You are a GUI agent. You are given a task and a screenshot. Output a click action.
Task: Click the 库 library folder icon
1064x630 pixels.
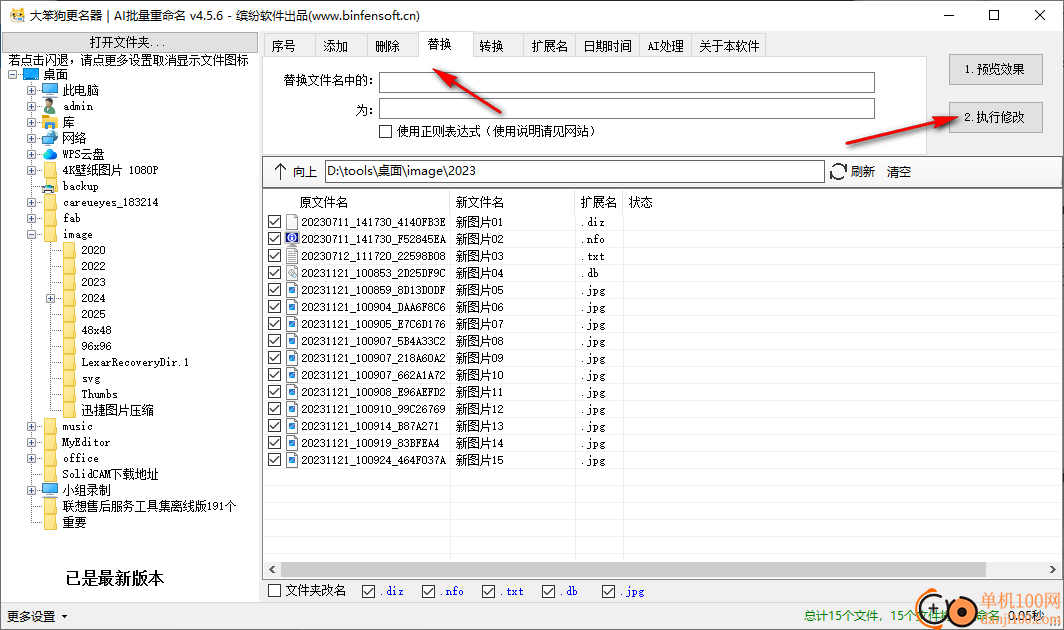[50, 122]
